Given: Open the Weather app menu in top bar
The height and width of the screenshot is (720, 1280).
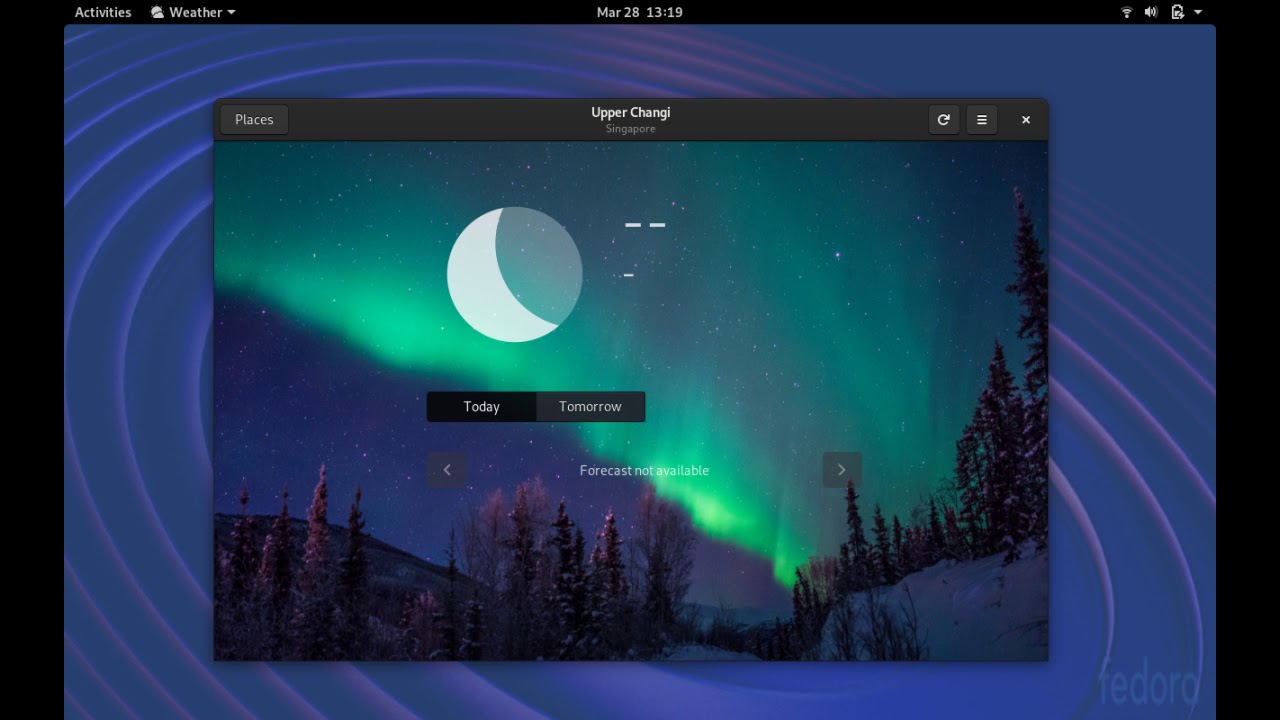Looking at the screenshot, I should [x=193, y=12].
